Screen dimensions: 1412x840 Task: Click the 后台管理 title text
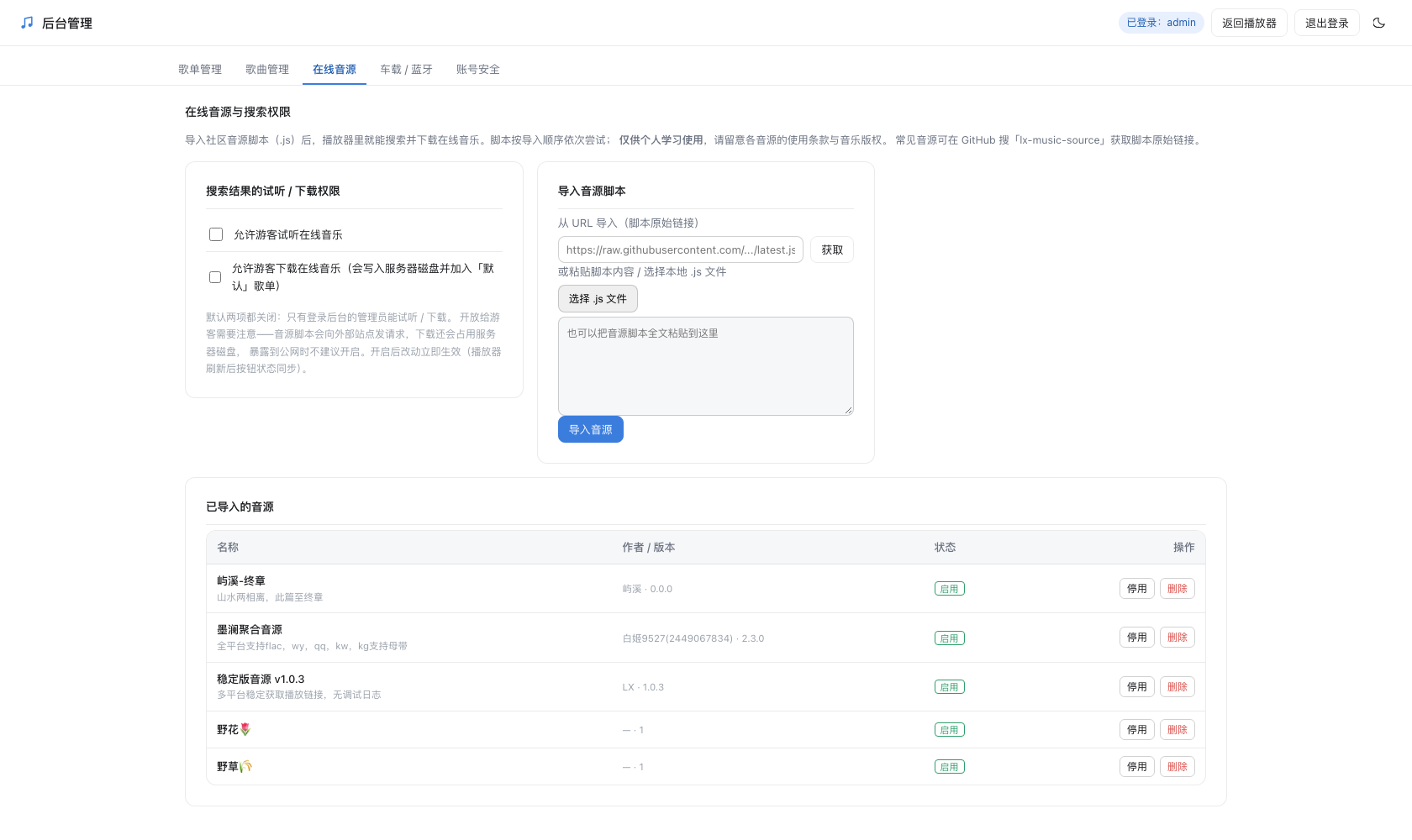(x=67, y=23)
